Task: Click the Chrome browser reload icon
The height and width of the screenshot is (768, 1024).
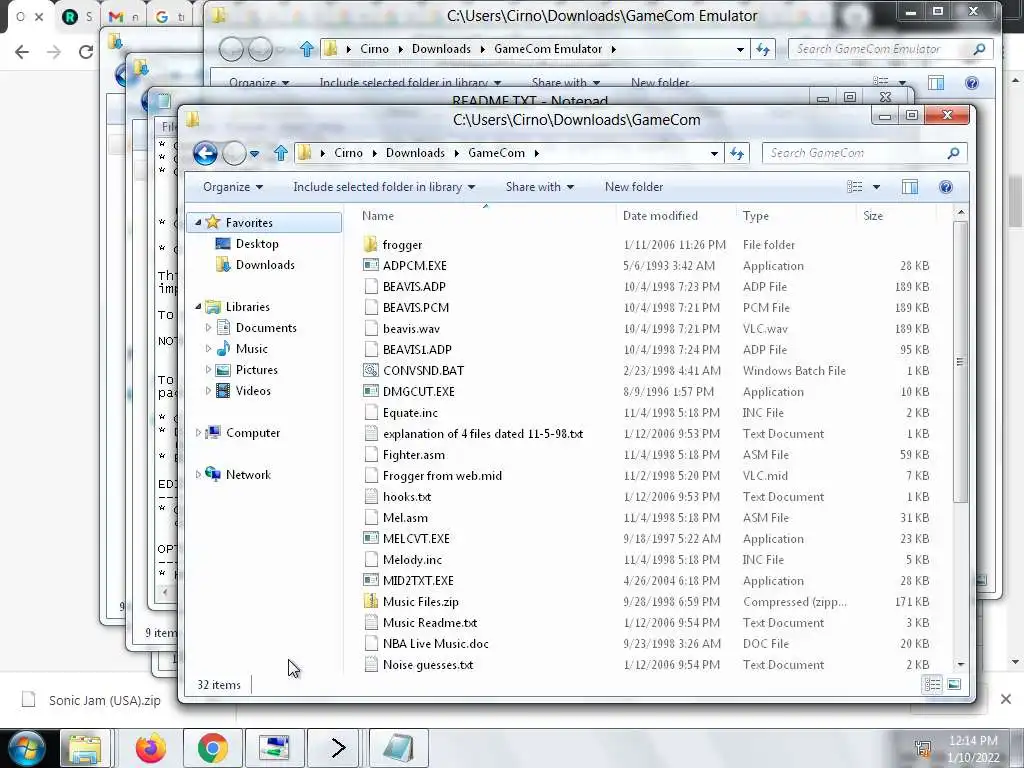Action: pyautogui.click(x=86, y=52)
